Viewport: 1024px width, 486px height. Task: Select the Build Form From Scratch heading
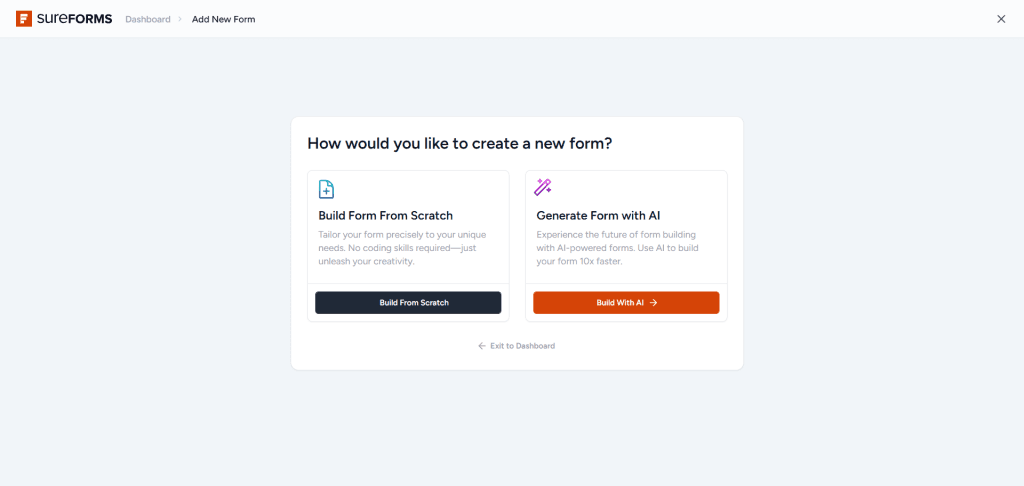click(385, 215)
